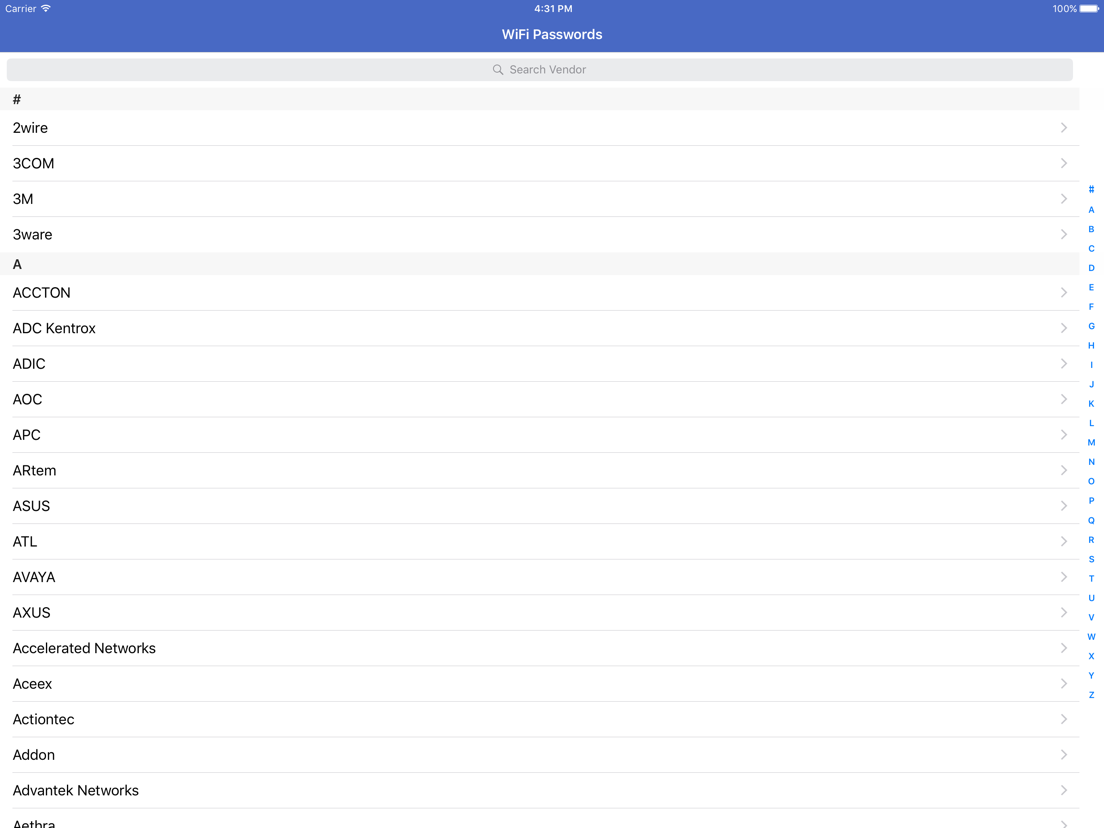Click the chevron on the Actiontec row

[x=1064, y=719]
